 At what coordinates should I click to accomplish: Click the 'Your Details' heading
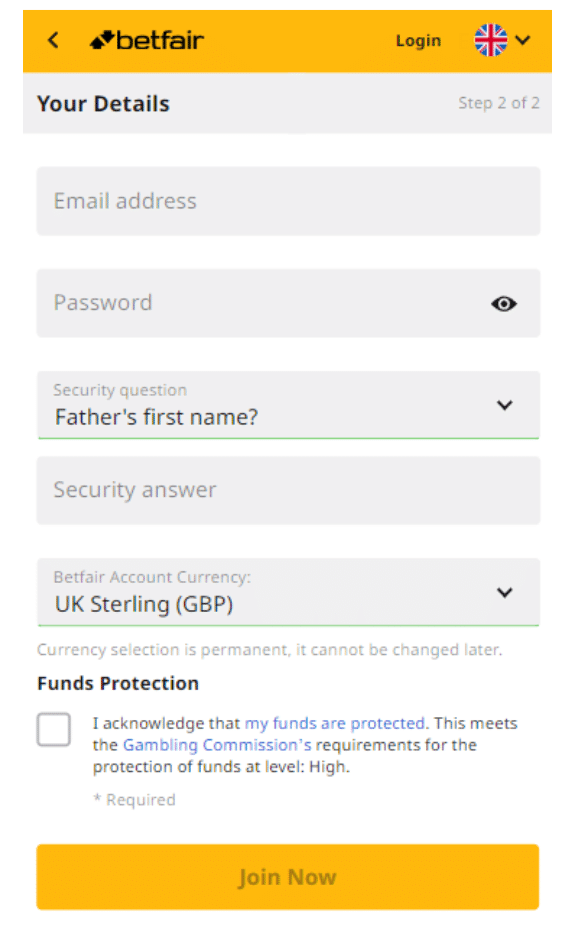[x=102, y=103]
